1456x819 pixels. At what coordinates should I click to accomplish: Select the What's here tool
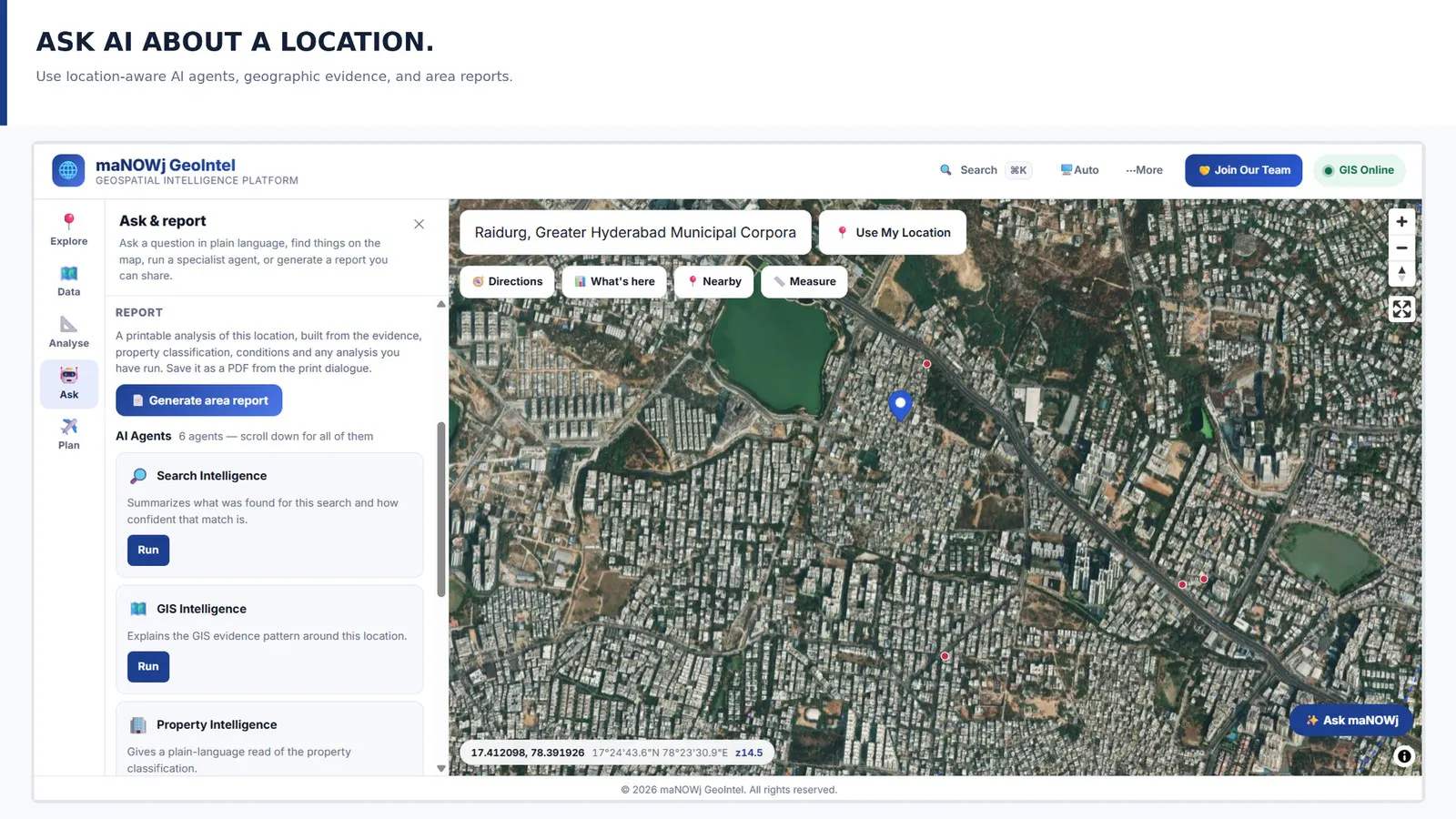click(x=614, y=282)
